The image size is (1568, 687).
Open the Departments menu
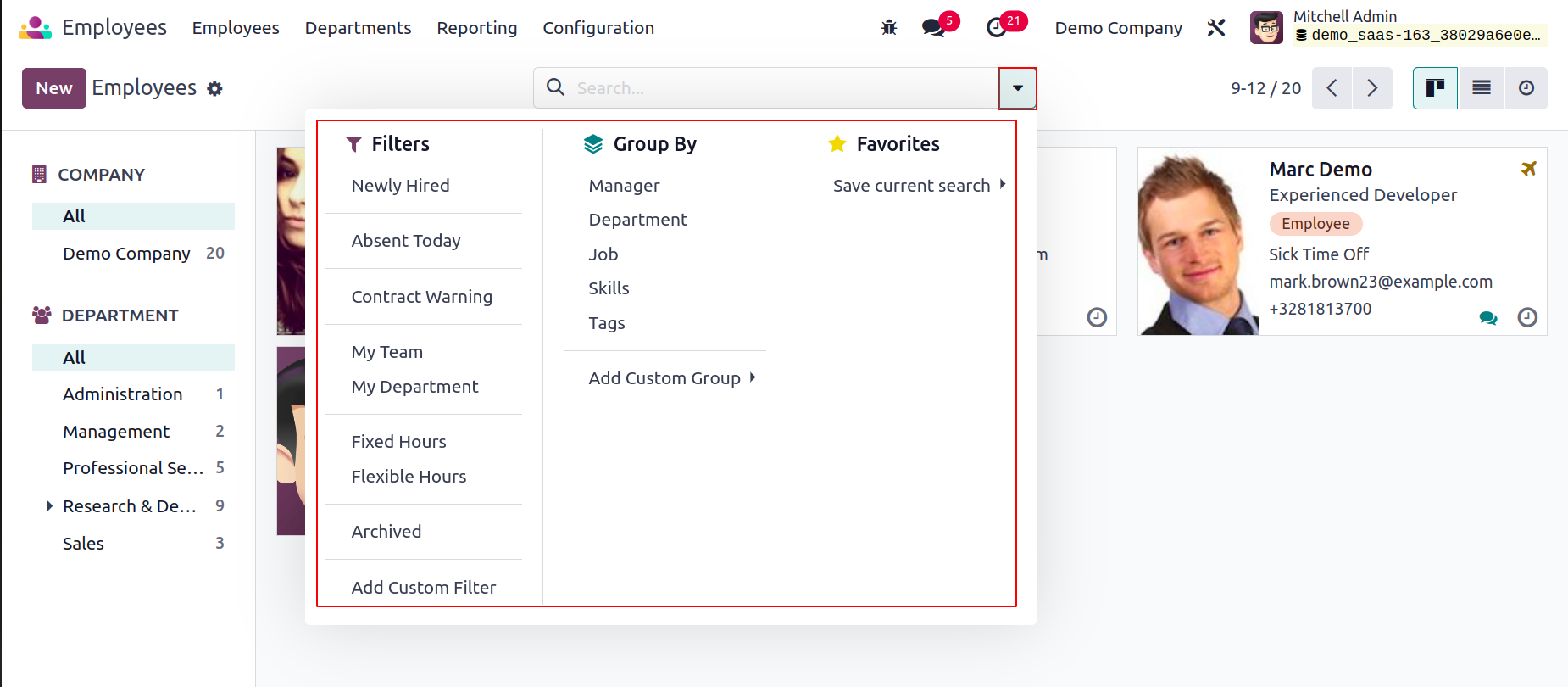pos(358,28)
